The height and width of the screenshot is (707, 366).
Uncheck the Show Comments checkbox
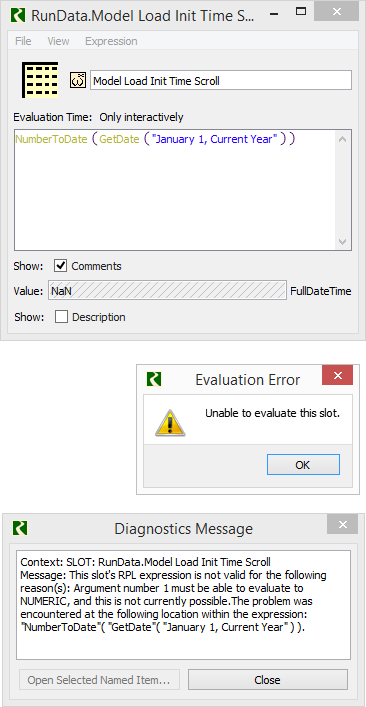pos(60,266)
